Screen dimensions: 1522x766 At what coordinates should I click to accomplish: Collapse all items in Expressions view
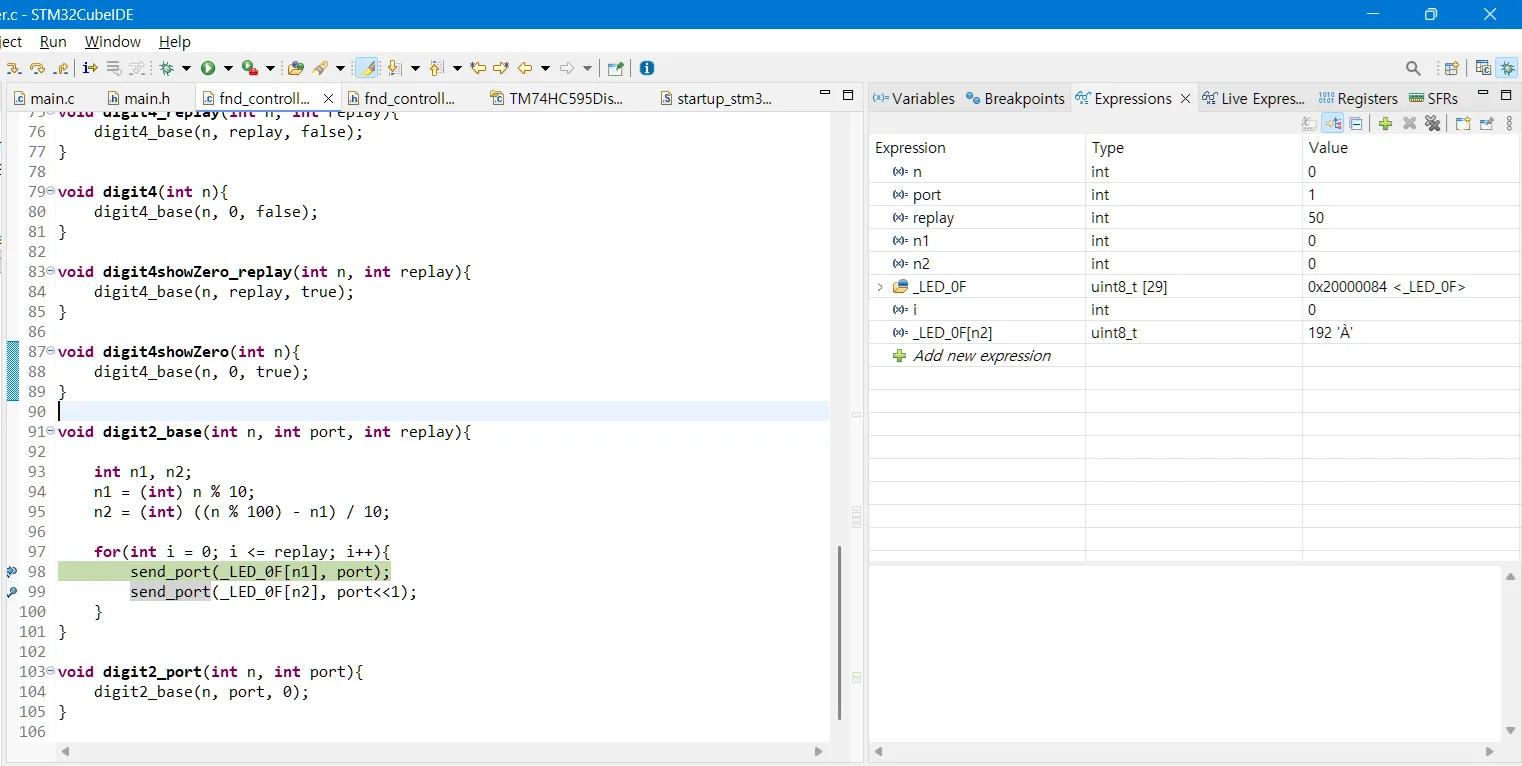coord(1357,123)
